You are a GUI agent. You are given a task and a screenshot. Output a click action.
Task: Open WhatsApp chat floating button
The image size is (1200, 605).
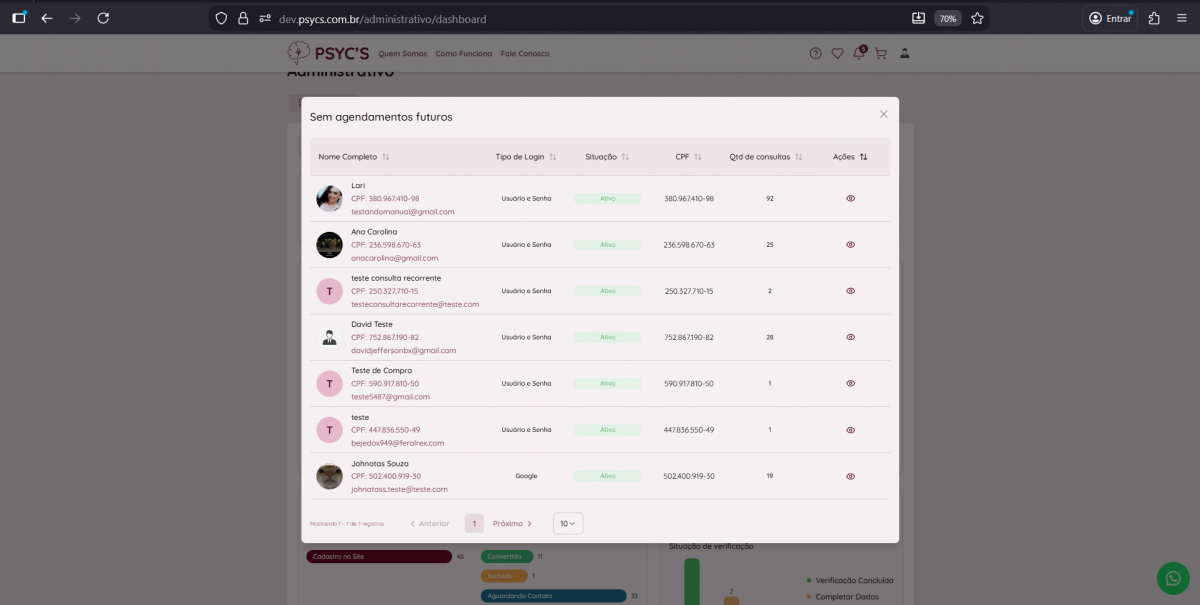(1173, 578)
